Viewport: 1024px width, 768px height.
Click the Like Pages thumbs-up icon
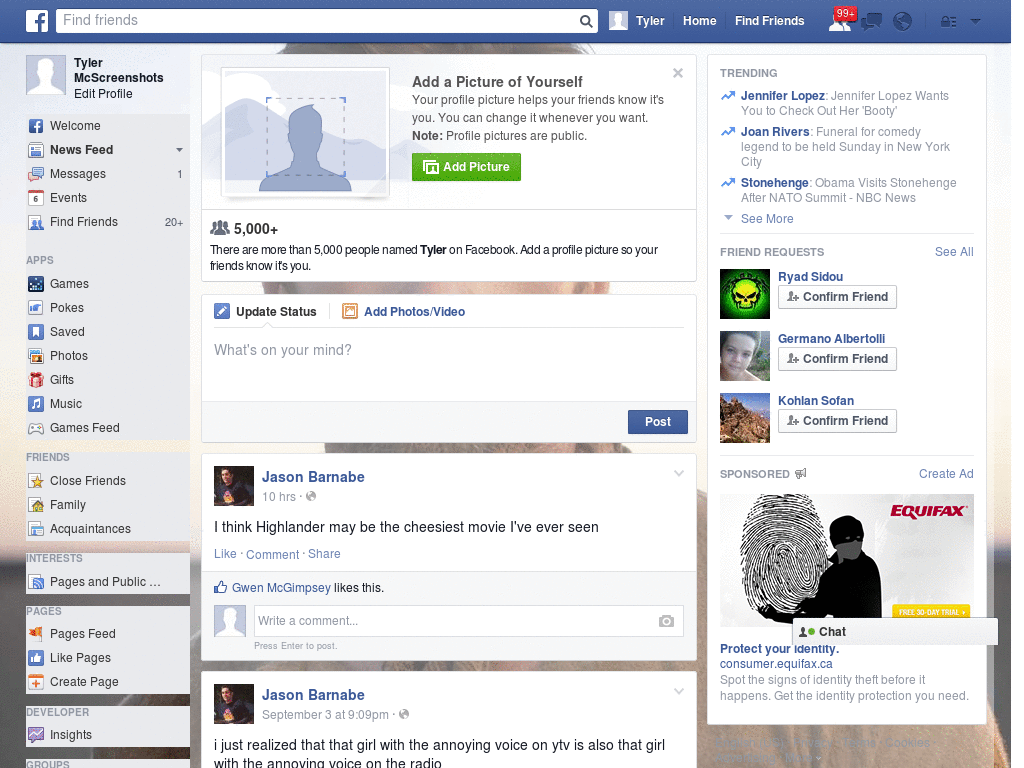point(36,658)
